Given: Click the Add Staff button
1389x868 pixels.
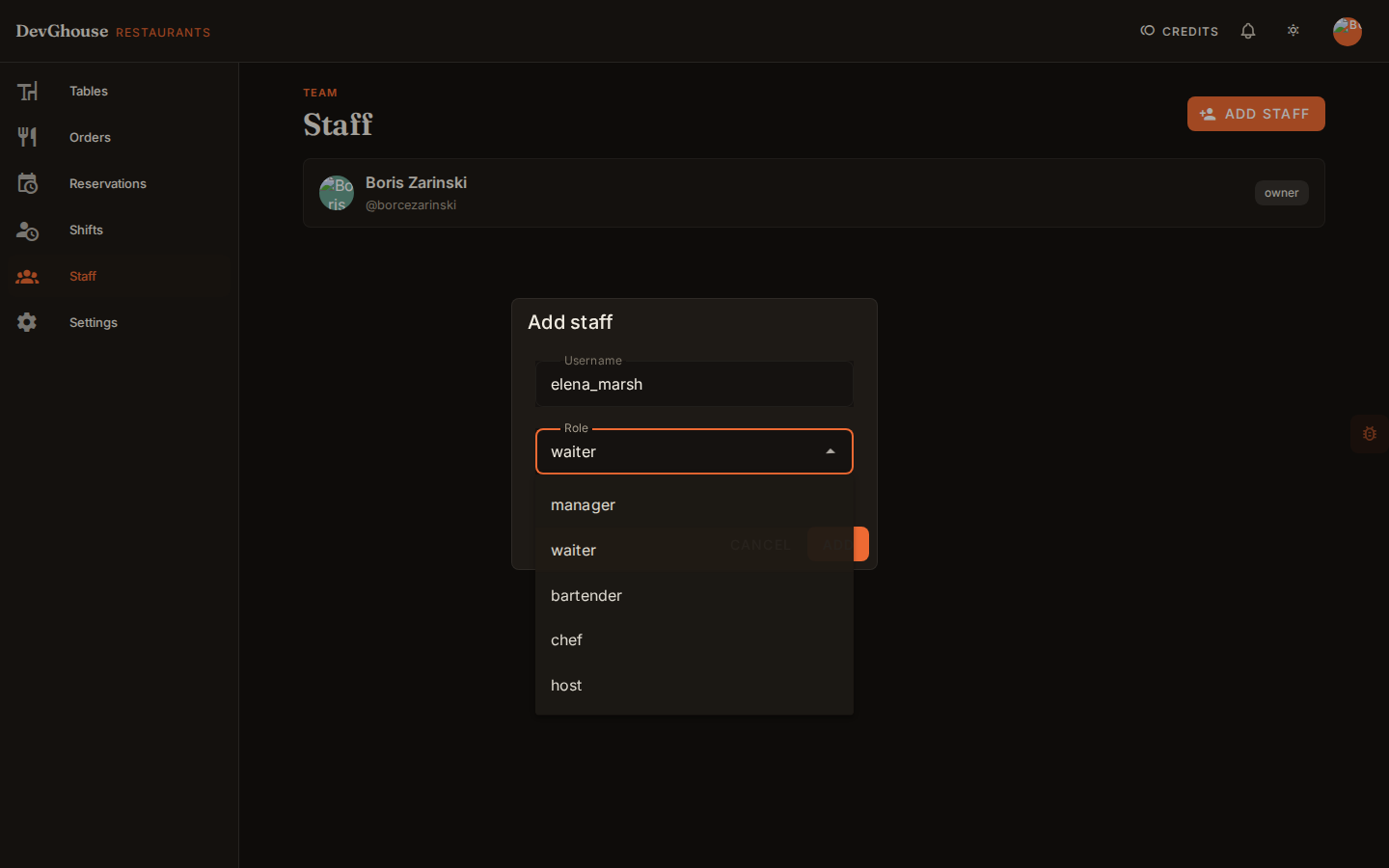Looking at the screenshot, I should point(1256,114).
